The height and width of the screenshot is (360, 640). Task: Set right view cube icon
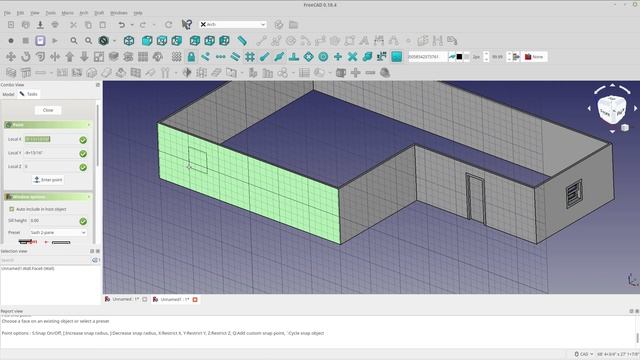coord(177,41)
